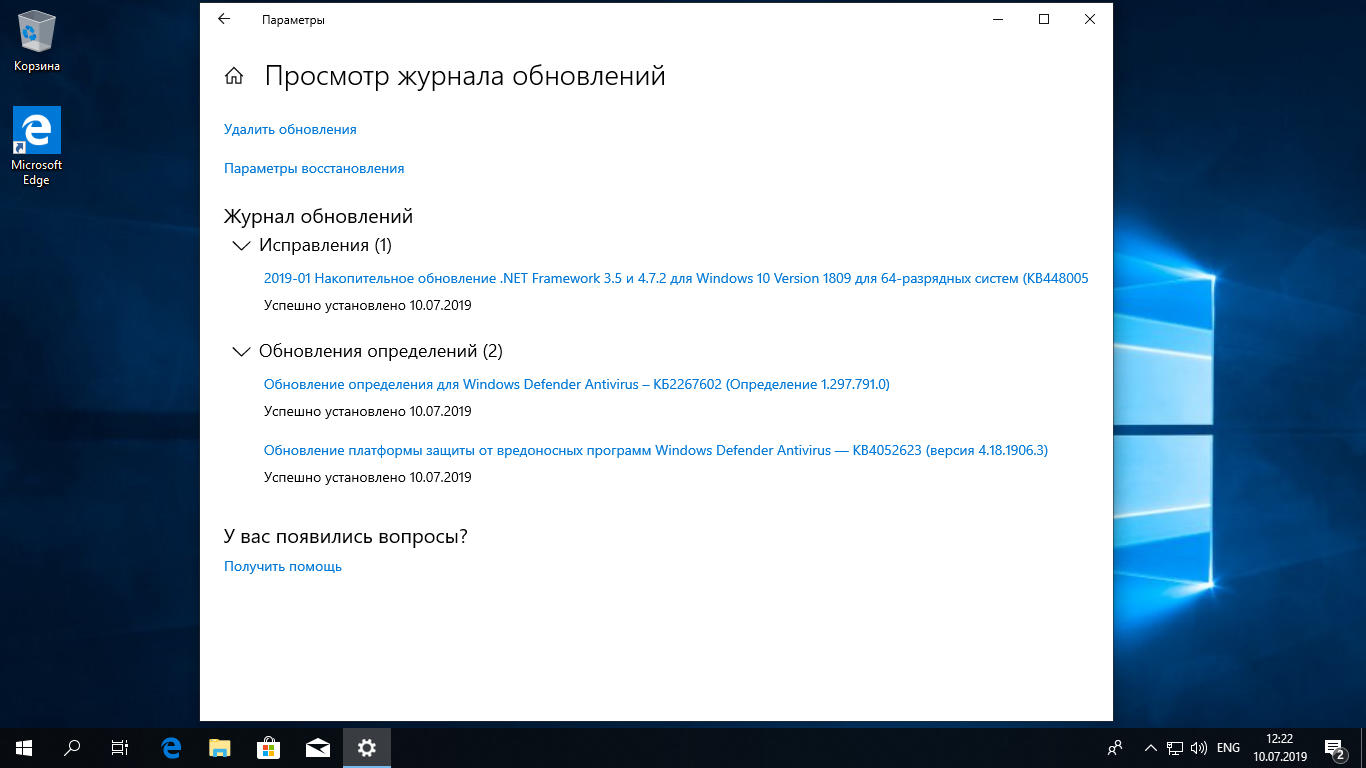Open Settings home via house icon
Screen dimensions: 1366x768
[x=234, y=76]
